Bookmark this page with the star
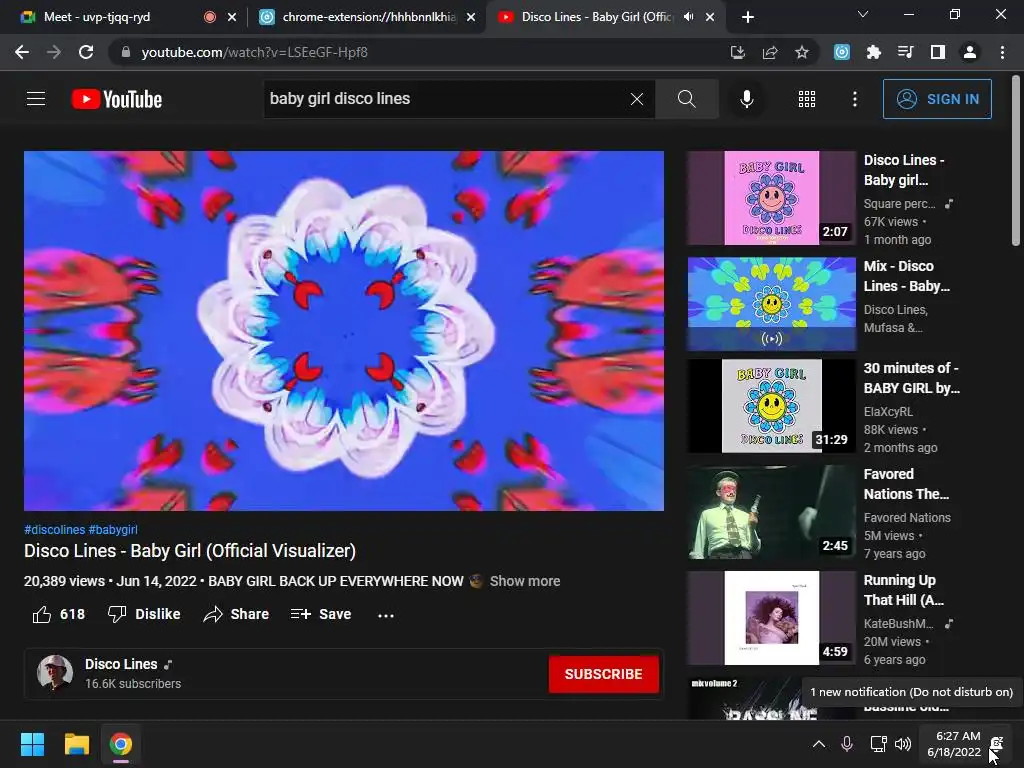The image size is (1024, 768). coord(802,52)
